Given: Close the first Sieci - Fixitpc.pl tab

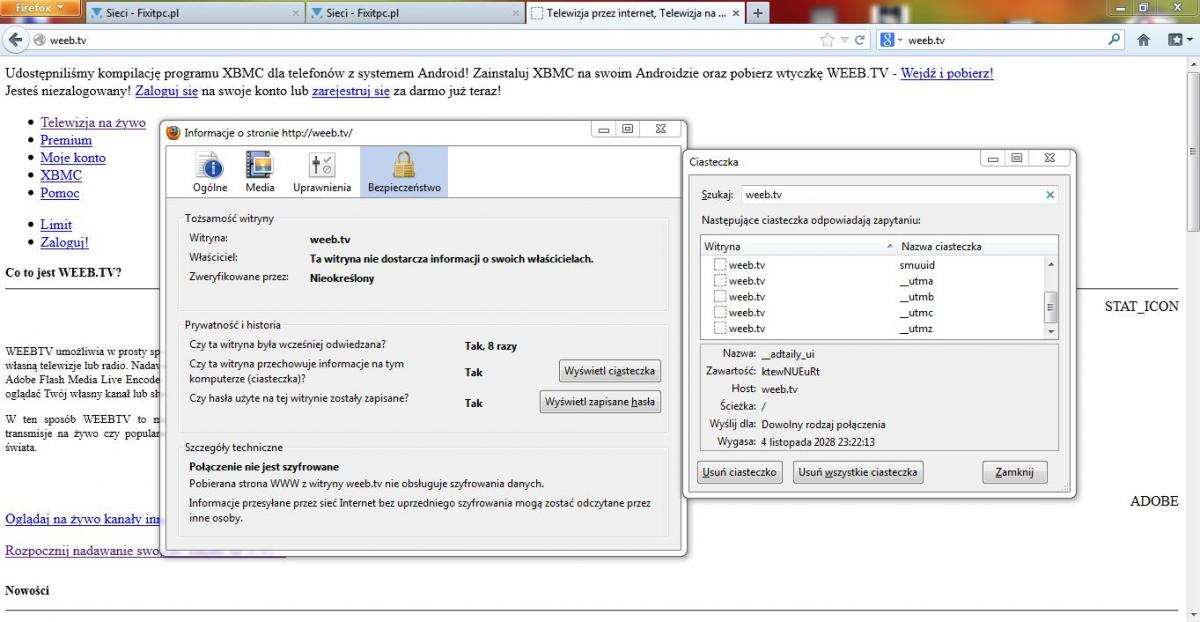Looking at the screenshot, I should click(295, 14).
